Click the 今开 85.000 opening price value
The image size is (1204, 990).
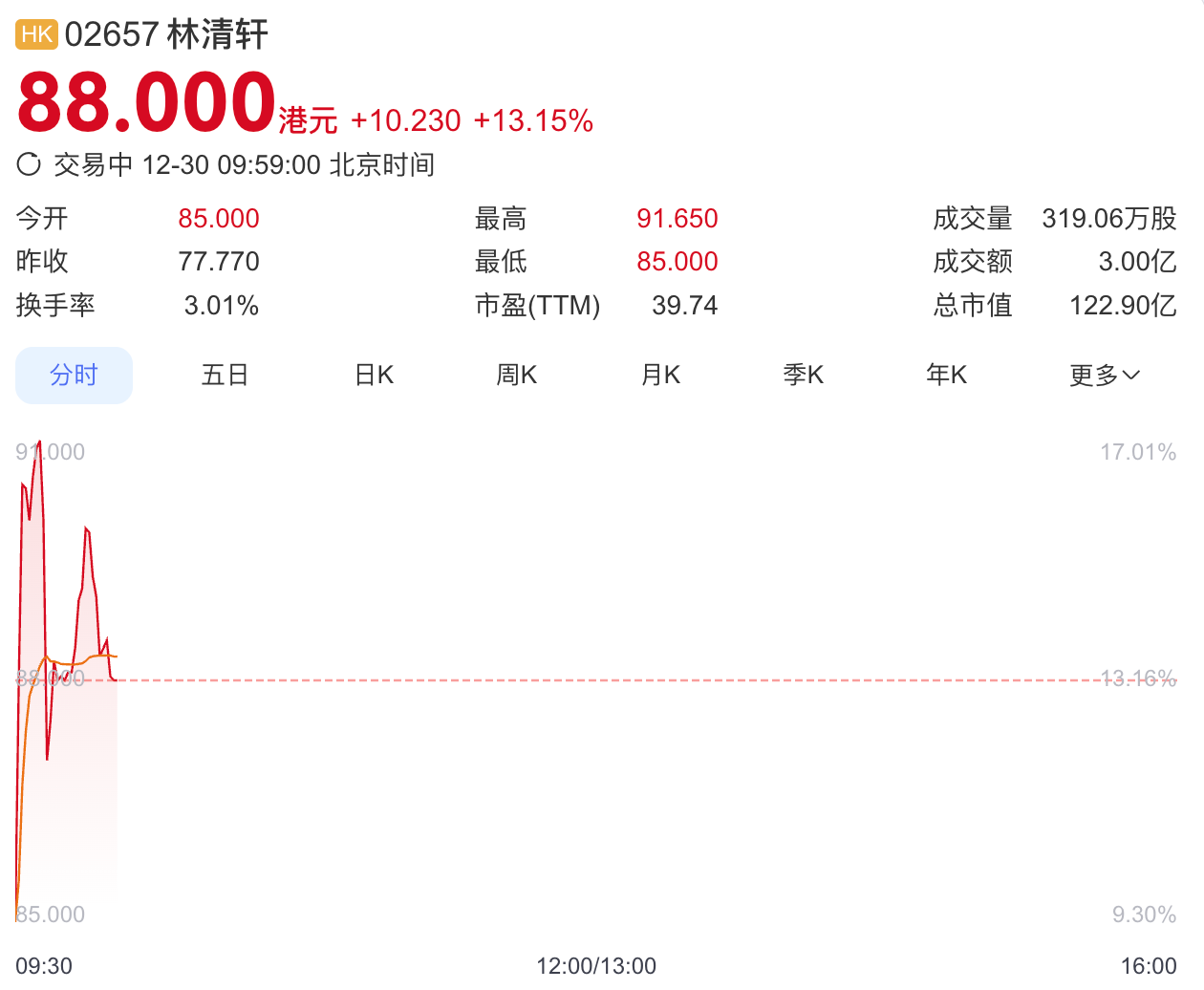pyautogui.click(x=219, y=218)
